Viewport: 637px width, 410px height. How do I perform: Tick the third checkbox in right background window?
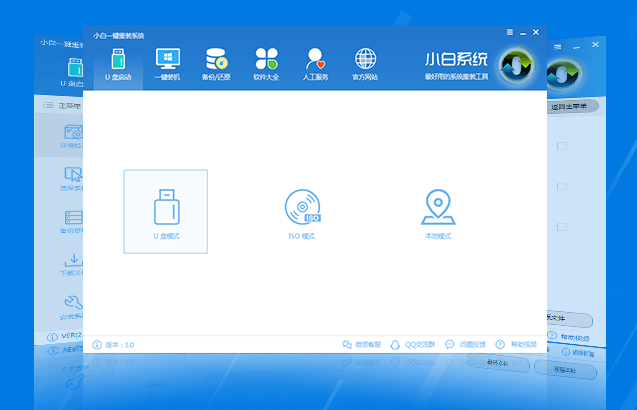[562, 227]
